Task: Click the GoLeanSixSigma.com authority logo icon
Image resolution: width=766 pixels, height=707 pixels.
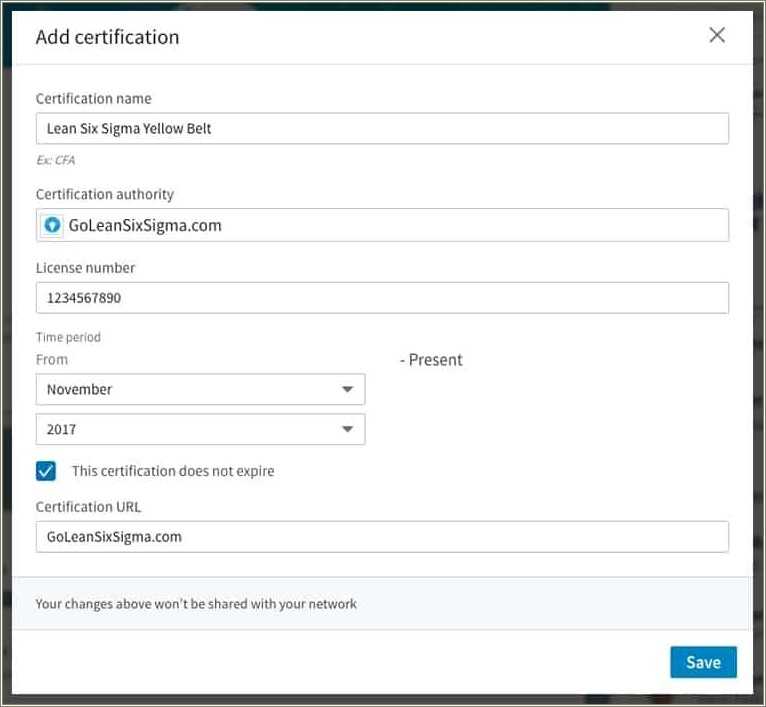Action: click(x=52, y=225)
